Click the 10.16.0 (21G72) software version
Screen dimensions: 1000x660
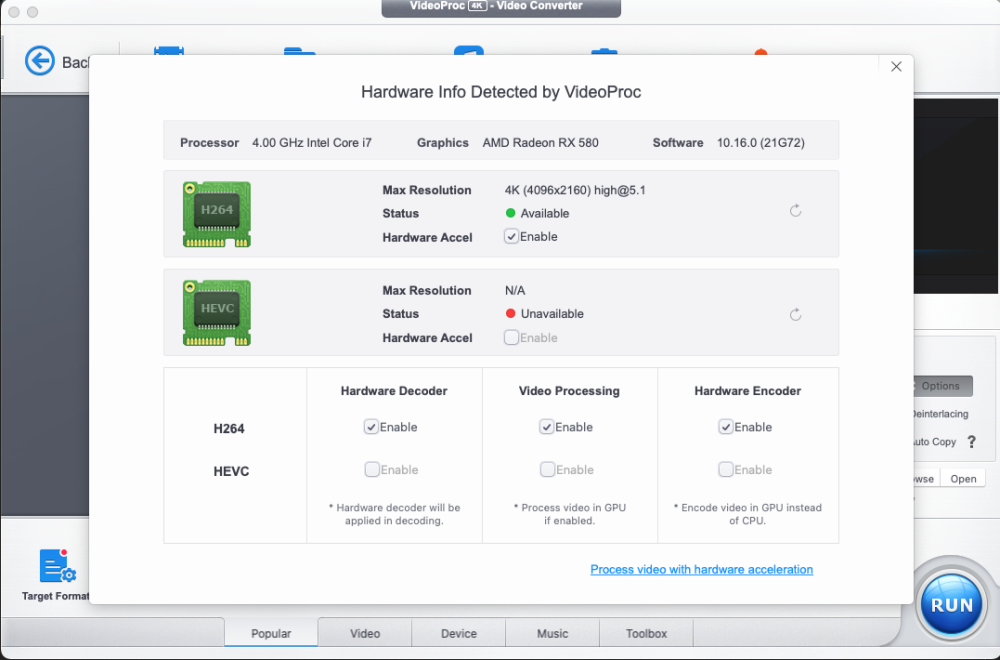pyautogui.click(x=761, y=143)
